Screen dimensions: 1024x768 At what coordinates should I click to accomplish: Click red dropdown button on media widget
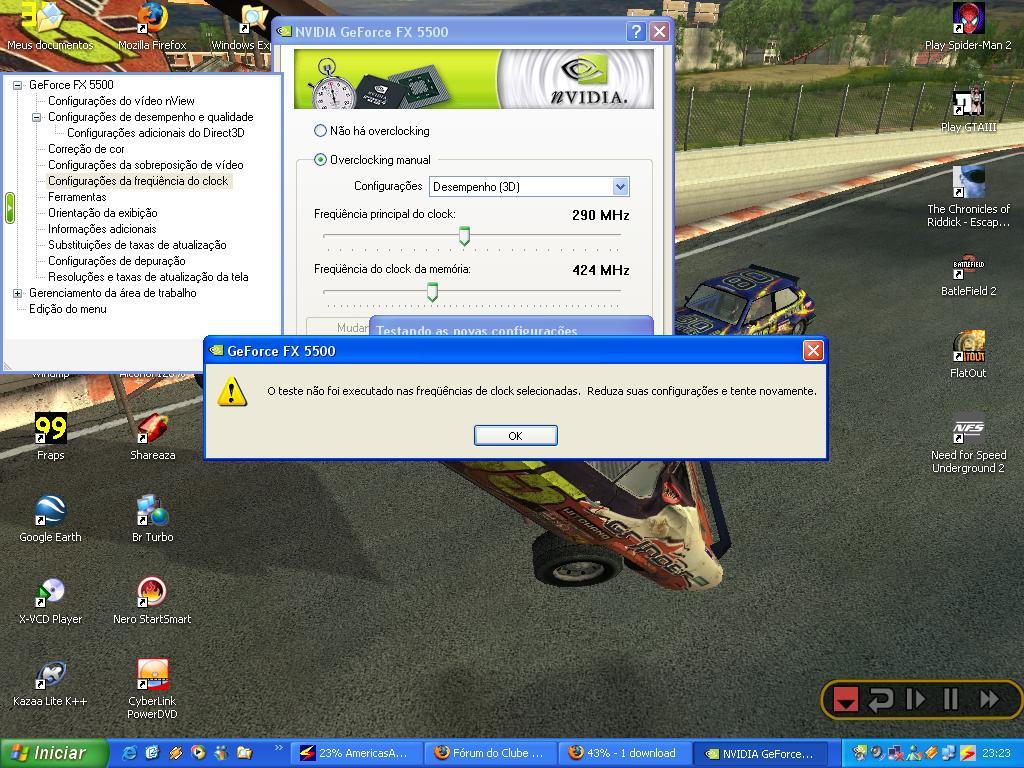coord(846,700)
